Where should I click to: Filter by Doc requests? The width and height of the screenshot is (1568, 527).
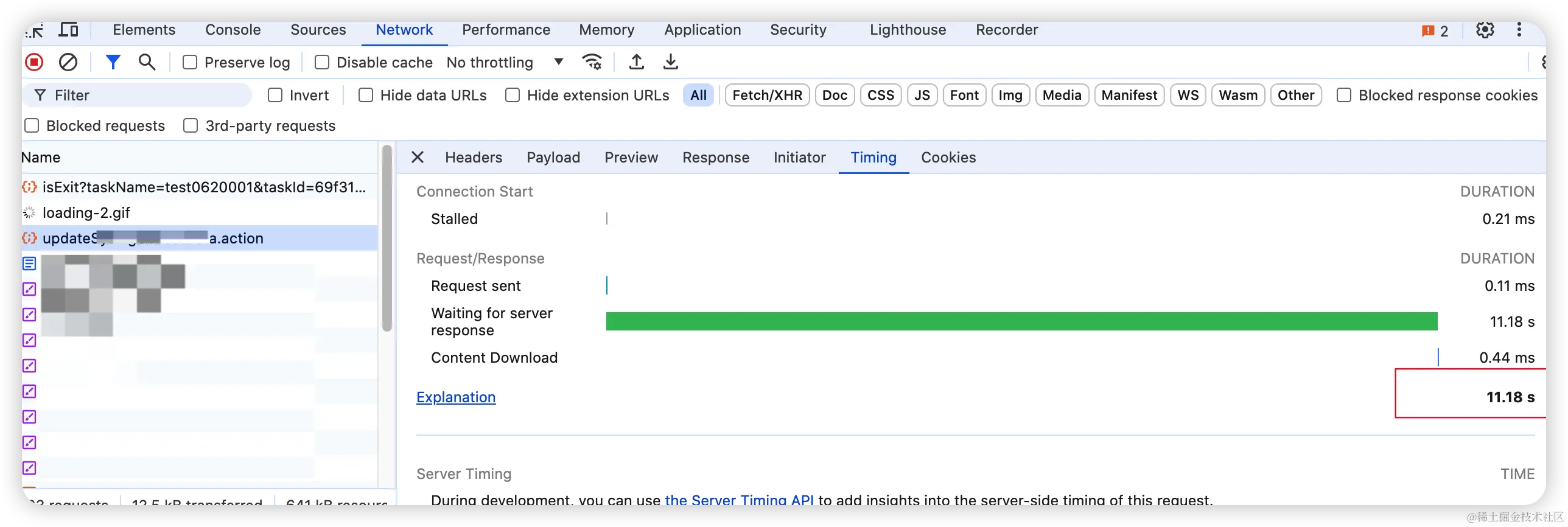[835, 96]
